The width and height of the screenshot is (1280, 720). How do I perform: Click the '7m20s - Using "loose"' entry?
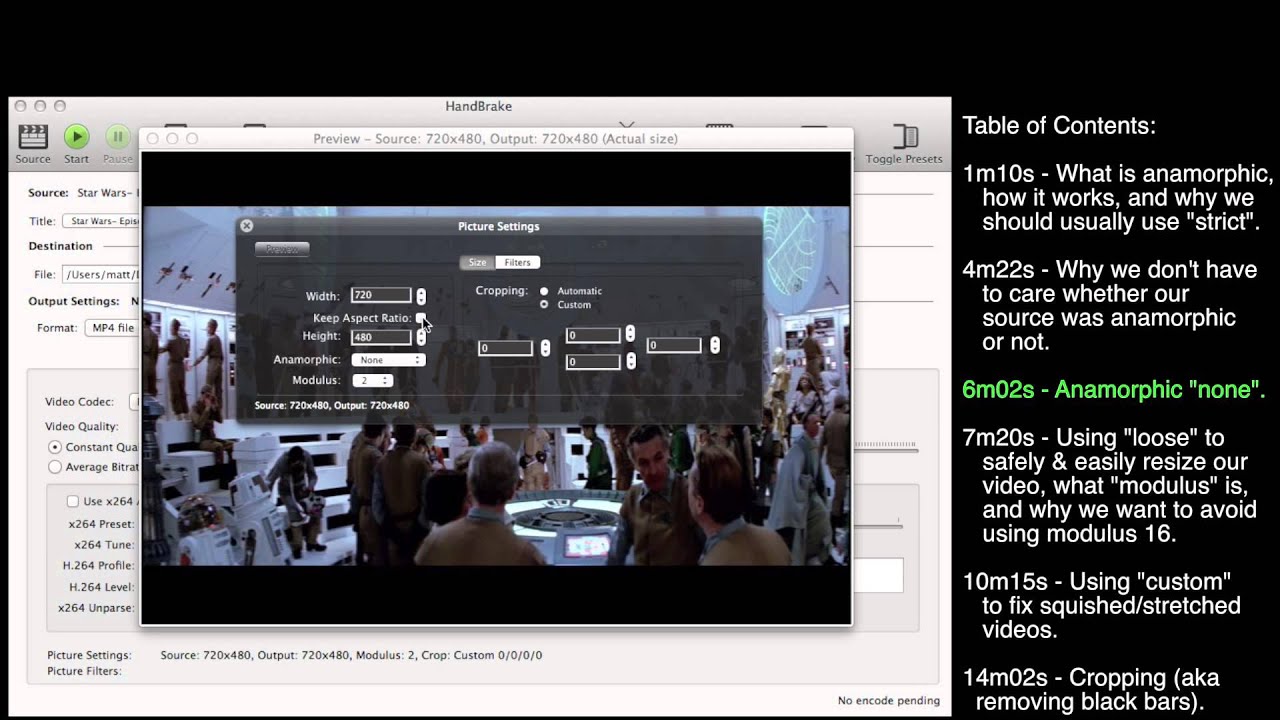[1110, 486]
